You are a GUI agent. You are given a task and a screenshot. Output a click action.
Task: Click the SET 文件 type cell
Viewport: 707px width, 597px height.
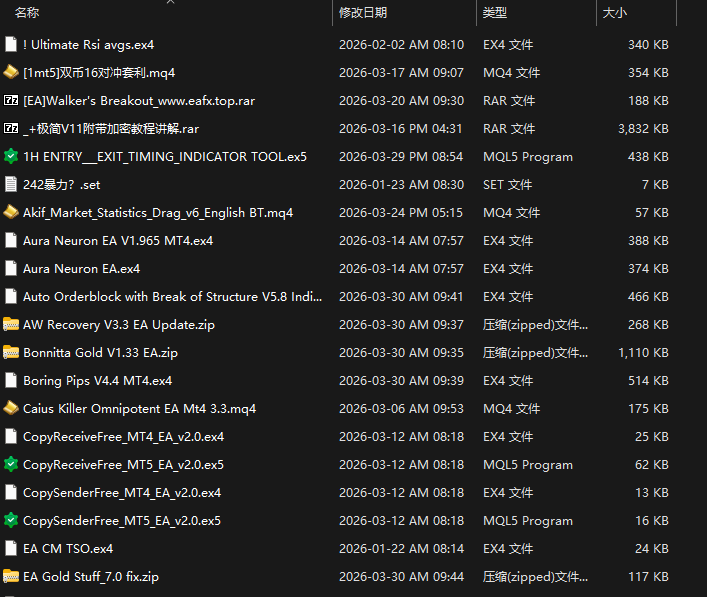point(508,184)
